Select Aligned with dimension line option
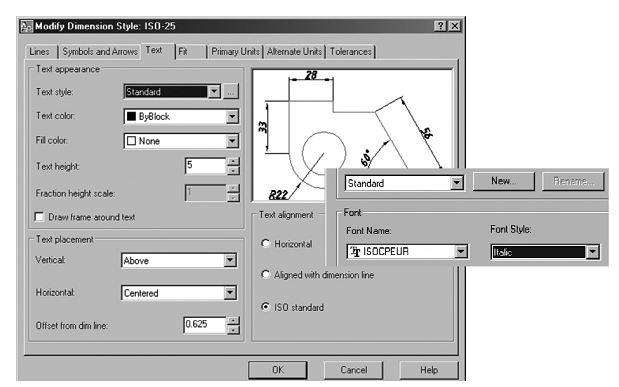The height and width of the screenshot is (387, 619). point(266,274)
